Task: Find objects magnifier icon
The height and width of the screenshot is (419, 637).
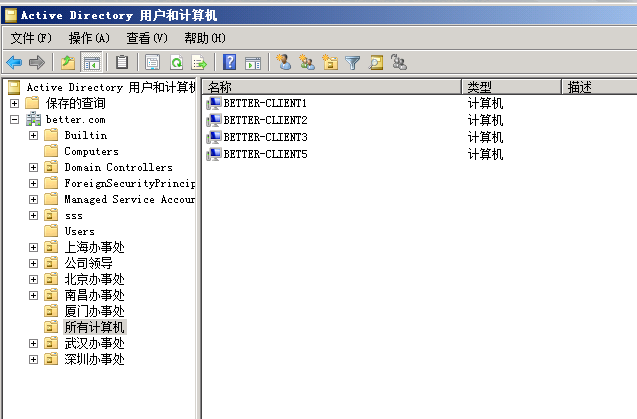Action: 376,62
